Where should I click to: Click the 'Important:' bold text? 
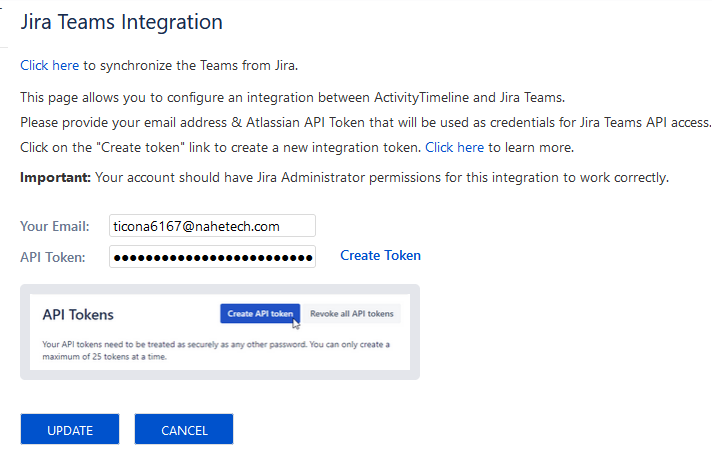[x=55, y=178]
